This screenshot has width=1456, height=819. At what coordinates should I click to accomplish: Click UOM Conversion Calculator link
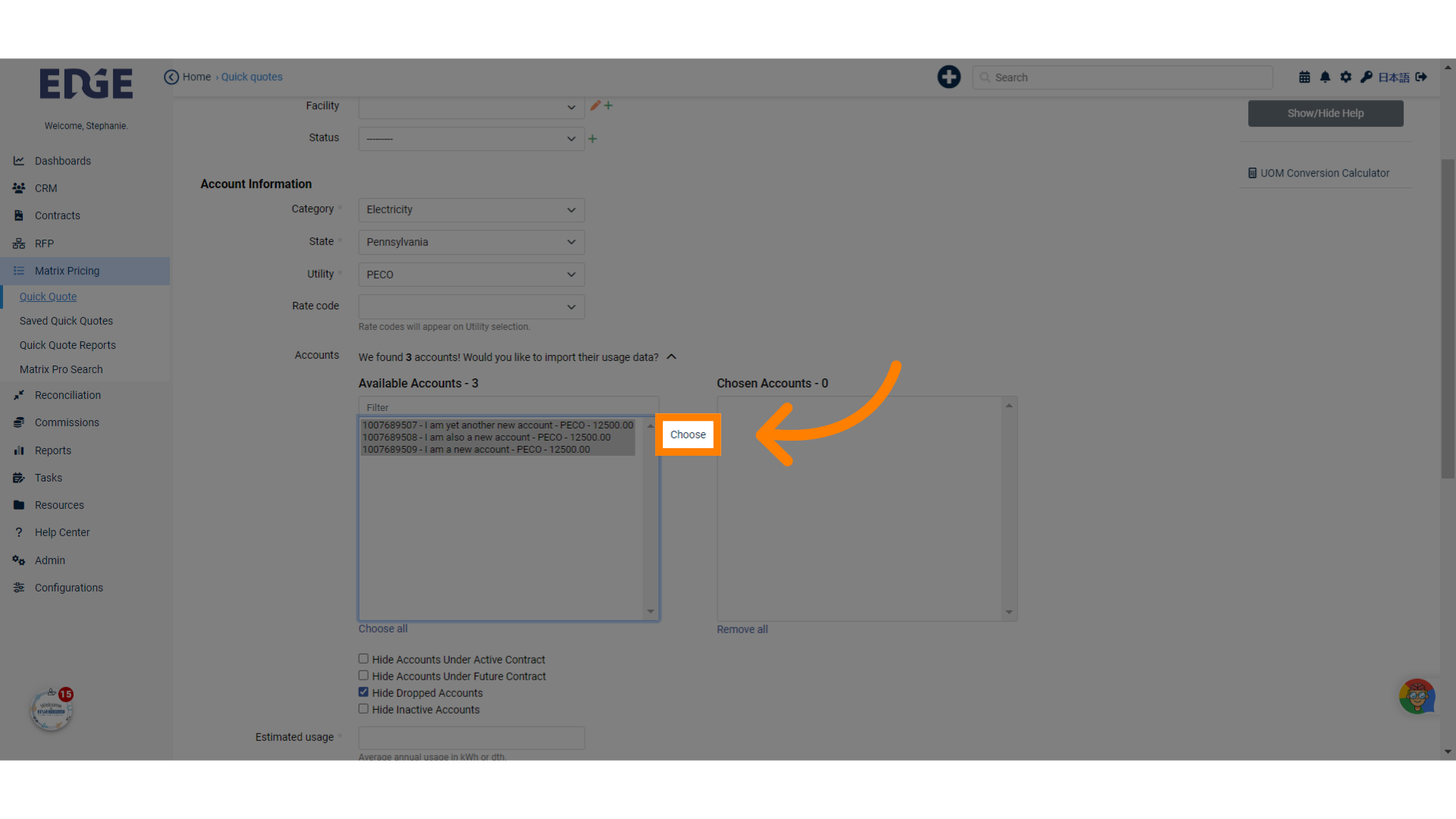tap(1325, 173)
